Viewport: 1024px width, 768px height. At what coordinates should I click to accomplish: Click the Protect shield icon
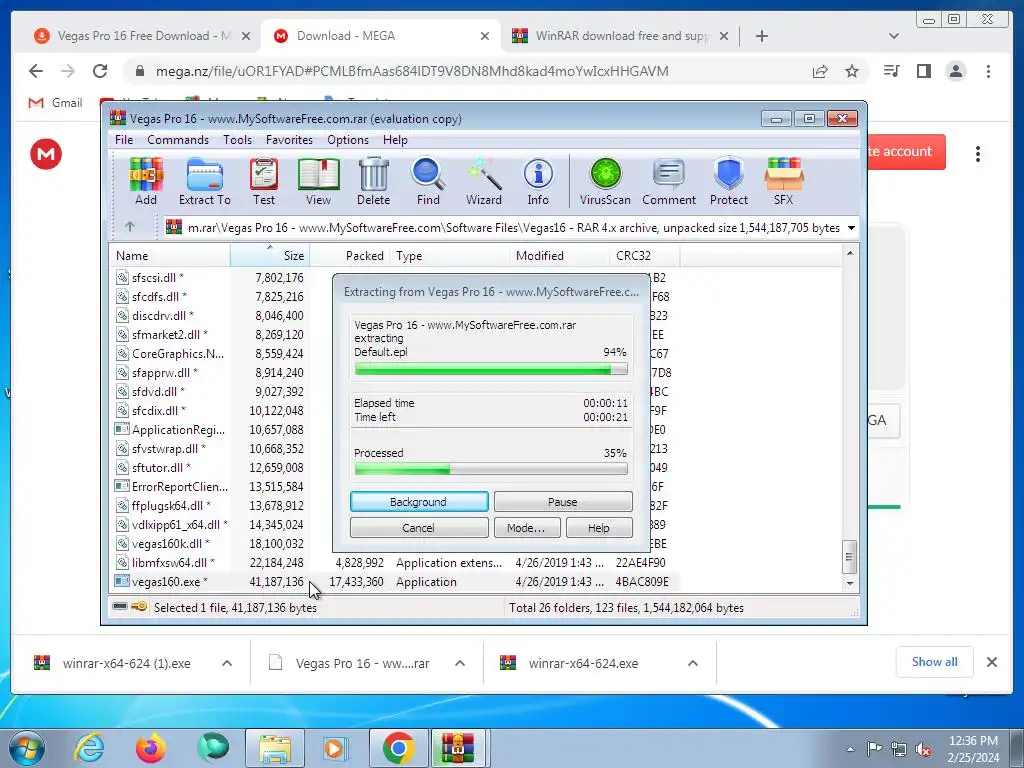(729, 182)
